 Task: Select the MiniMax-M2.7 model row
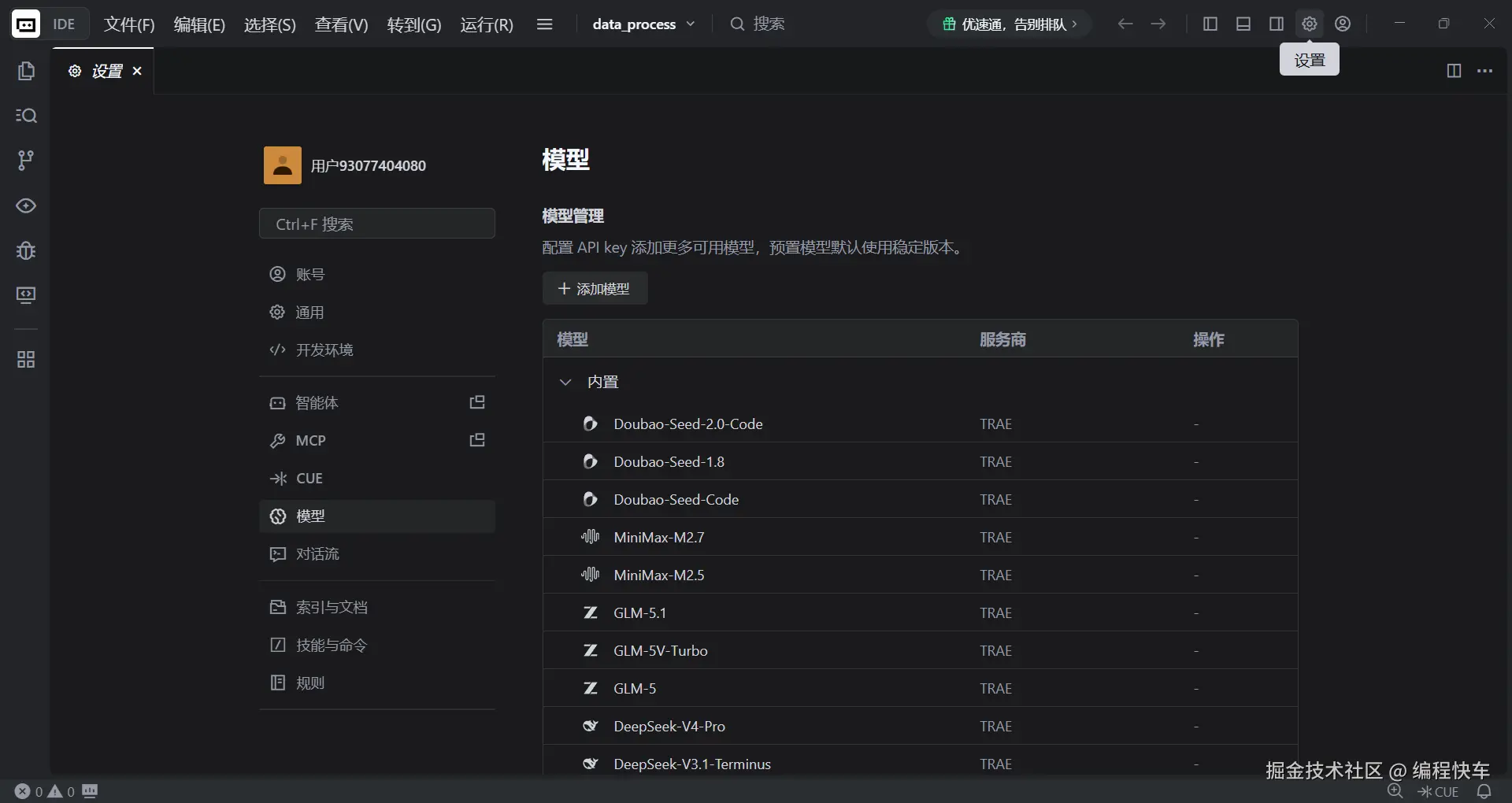point(920,537)
